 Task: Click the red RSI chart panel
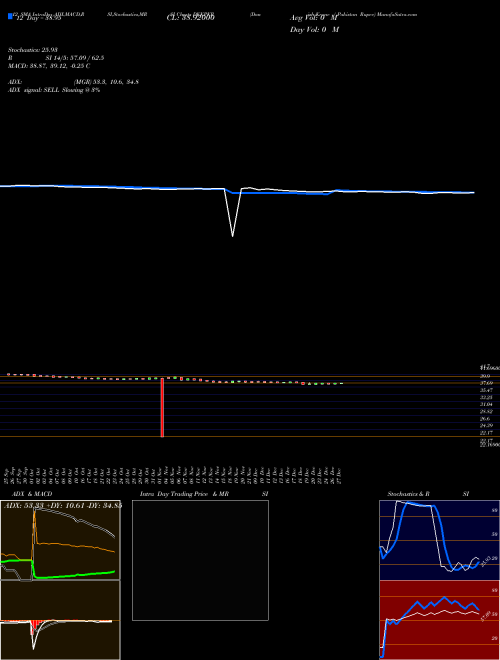point(439,620)
